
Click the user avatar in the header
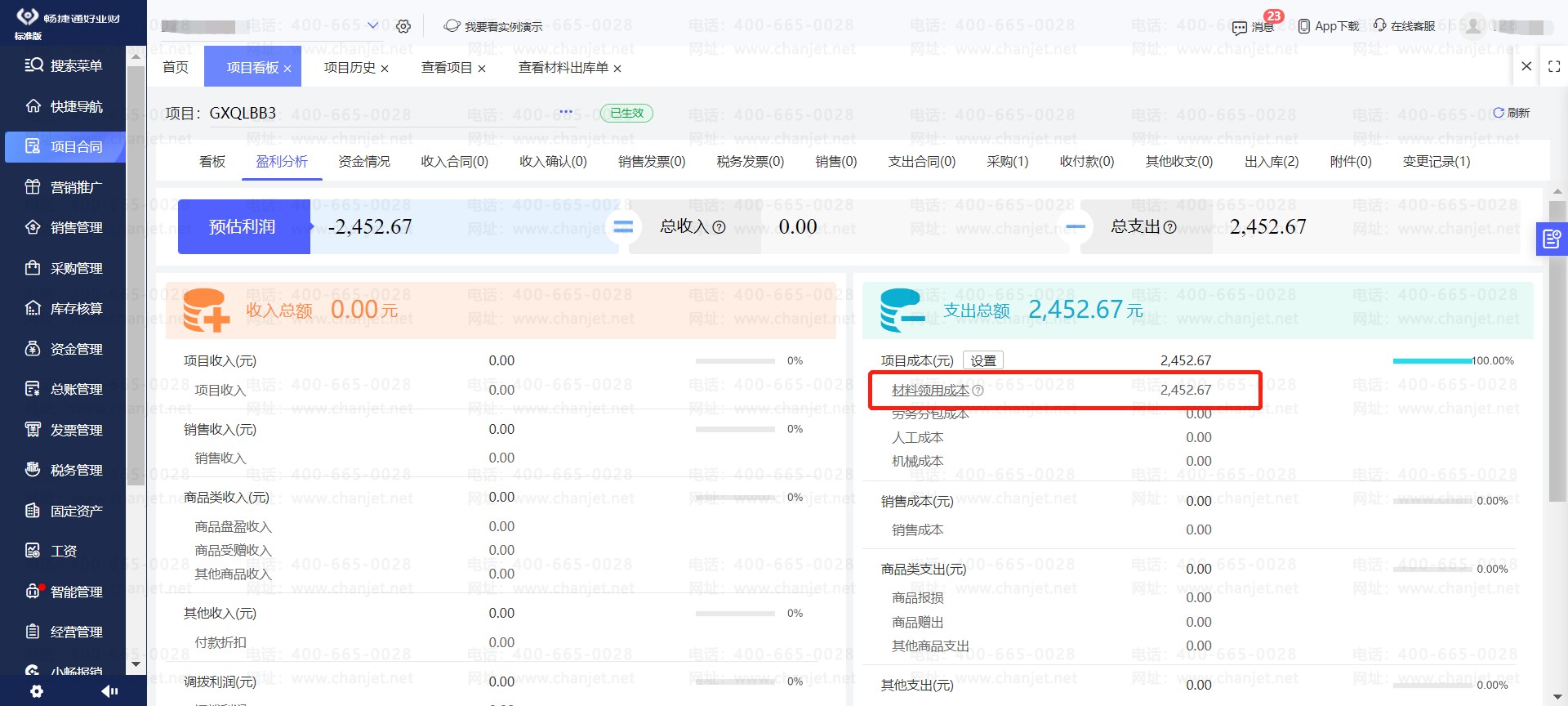(1472, 26)
